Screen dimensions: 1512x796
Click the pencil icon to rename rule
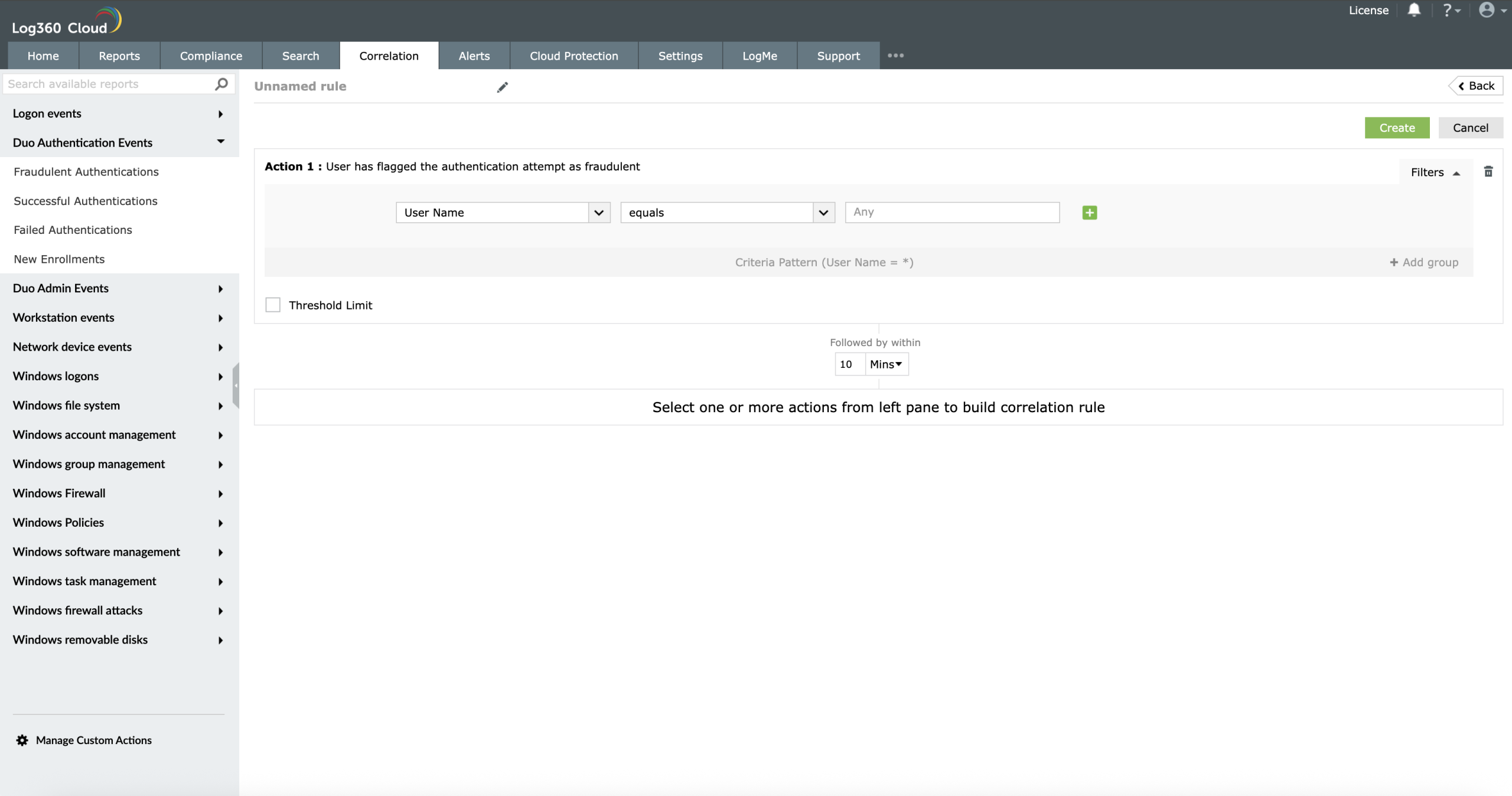(502, 87)
